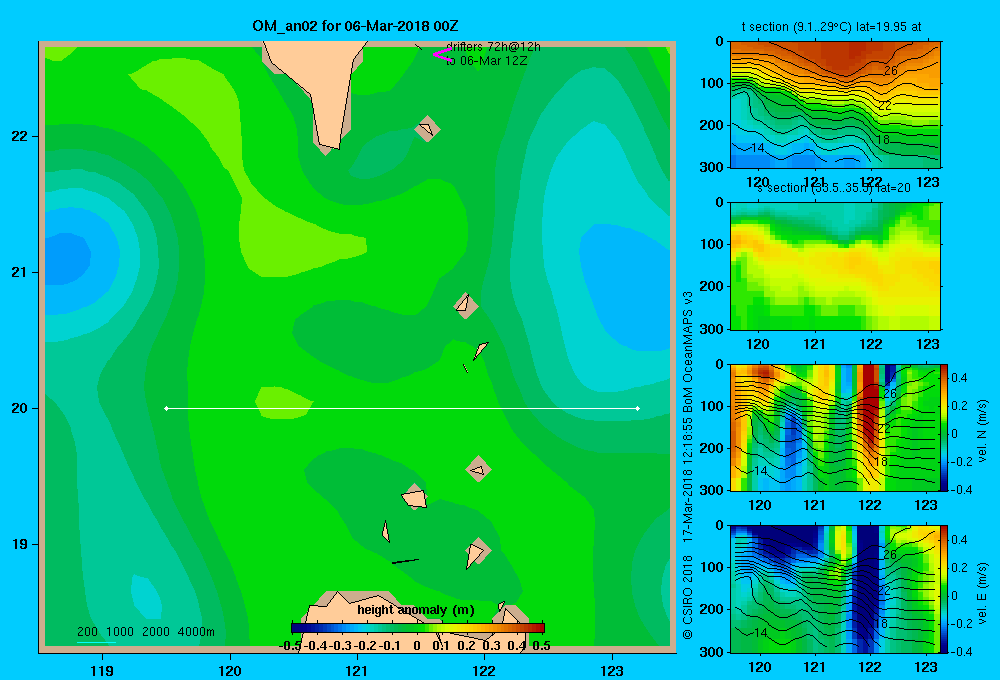Screen dimensions: 1000x680
Task: Select the western endpoint of the white section line
Action: (166, 408)
